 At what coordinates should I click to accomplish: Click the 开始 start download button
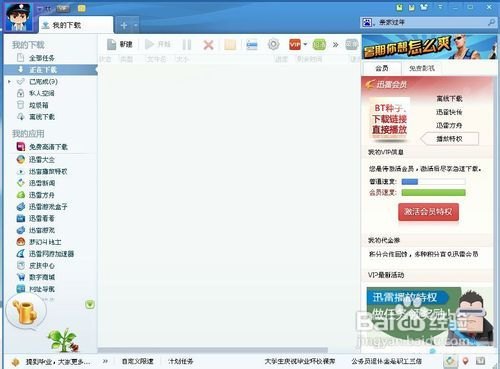pos(158,44)
